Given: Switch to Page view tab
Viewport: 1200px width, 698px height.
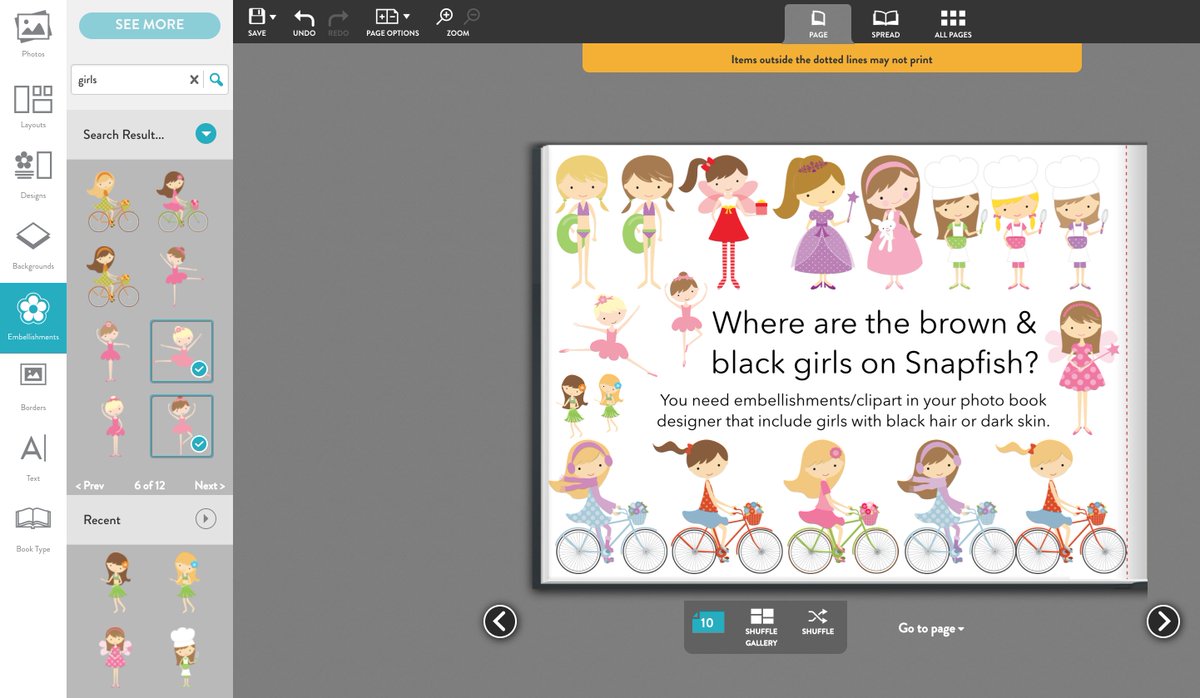Looking at the screenshot, I should (x=818, y=24).
